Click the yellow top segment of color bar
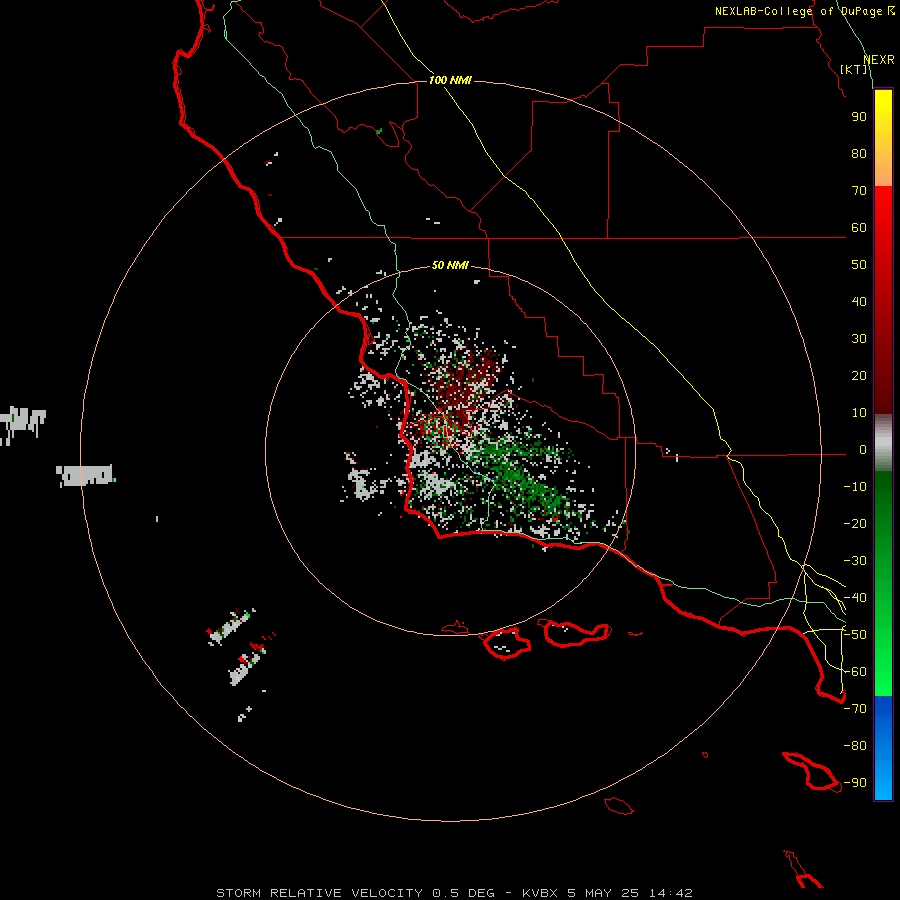Viewport: 900px width, 900px height. 883,138
